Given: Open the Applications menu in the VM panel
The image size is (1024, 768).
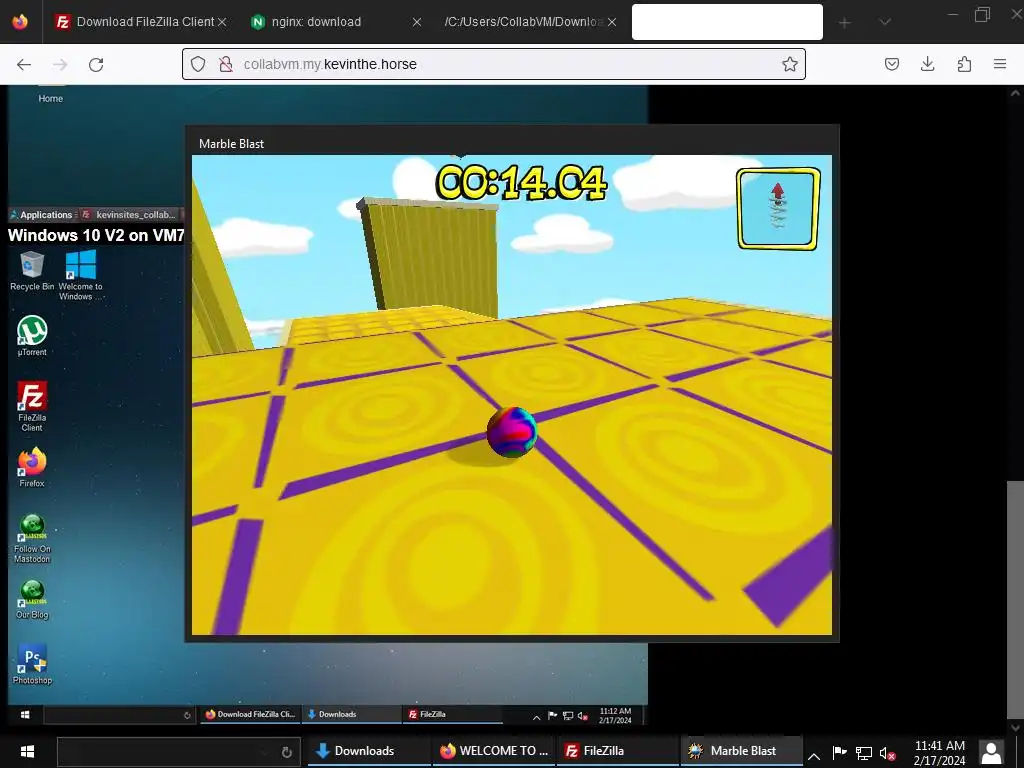Looking at the screenshot, I should (x=41, y=214).
